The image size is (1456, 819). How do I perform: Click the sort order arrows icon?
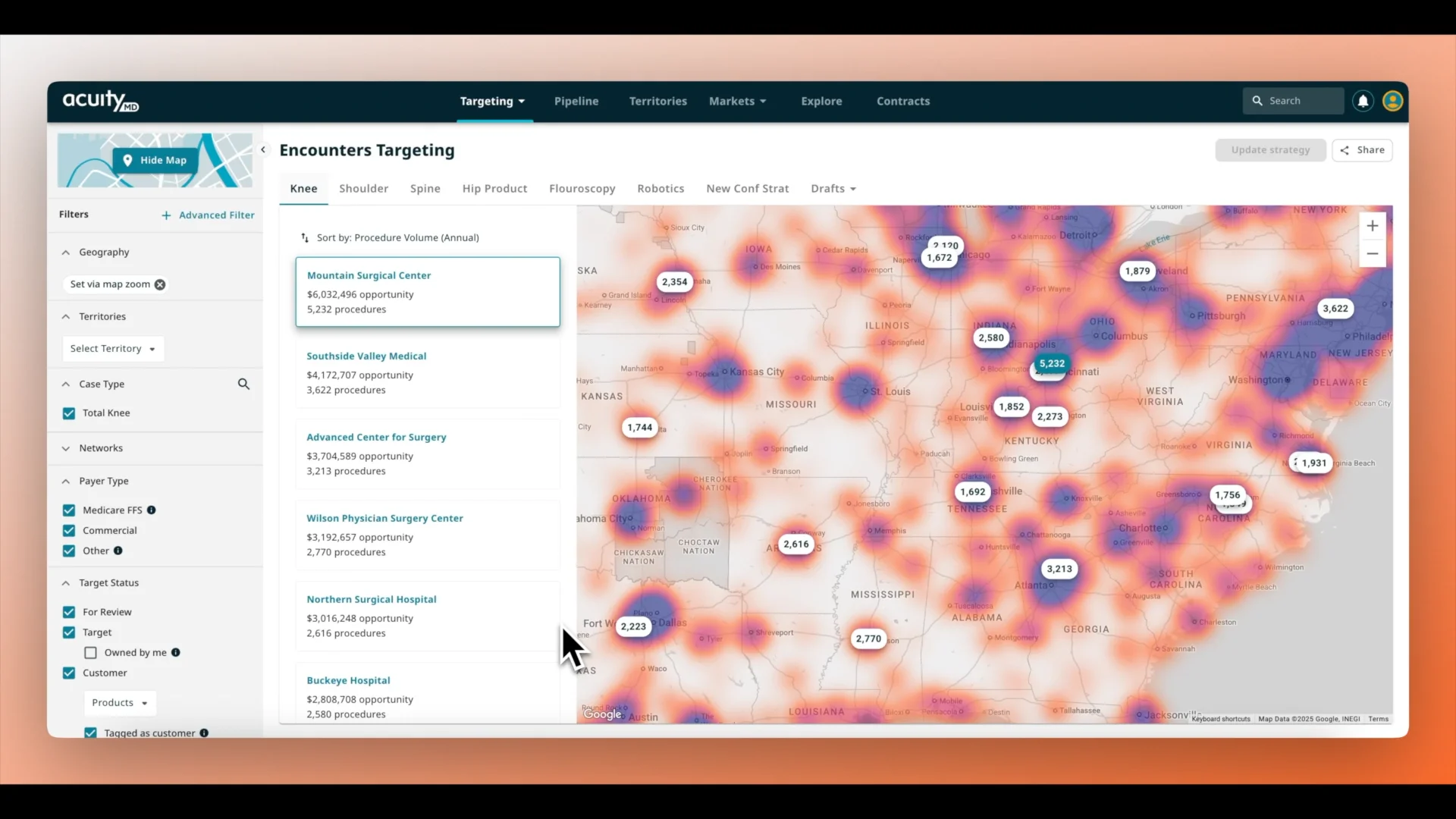(305, 238)
